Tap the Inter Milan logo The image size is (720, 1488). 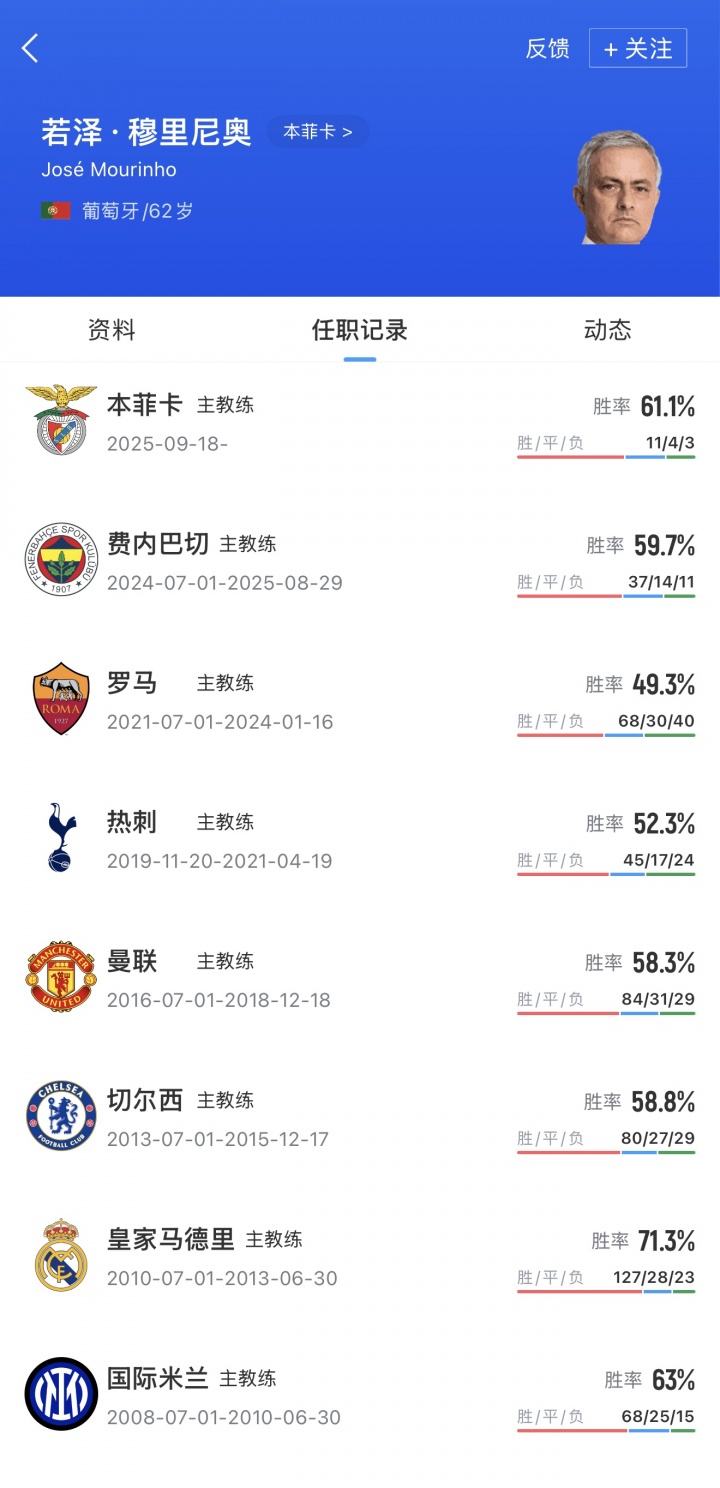pyautogui.click(x=61, y=1393)
